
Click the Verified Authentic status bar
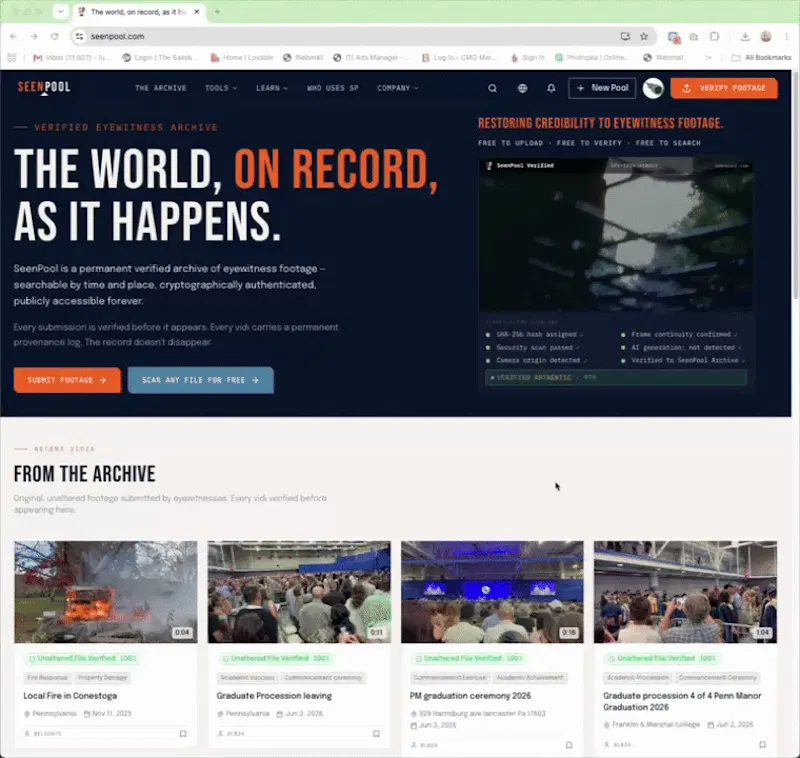[x=616, y=377]
